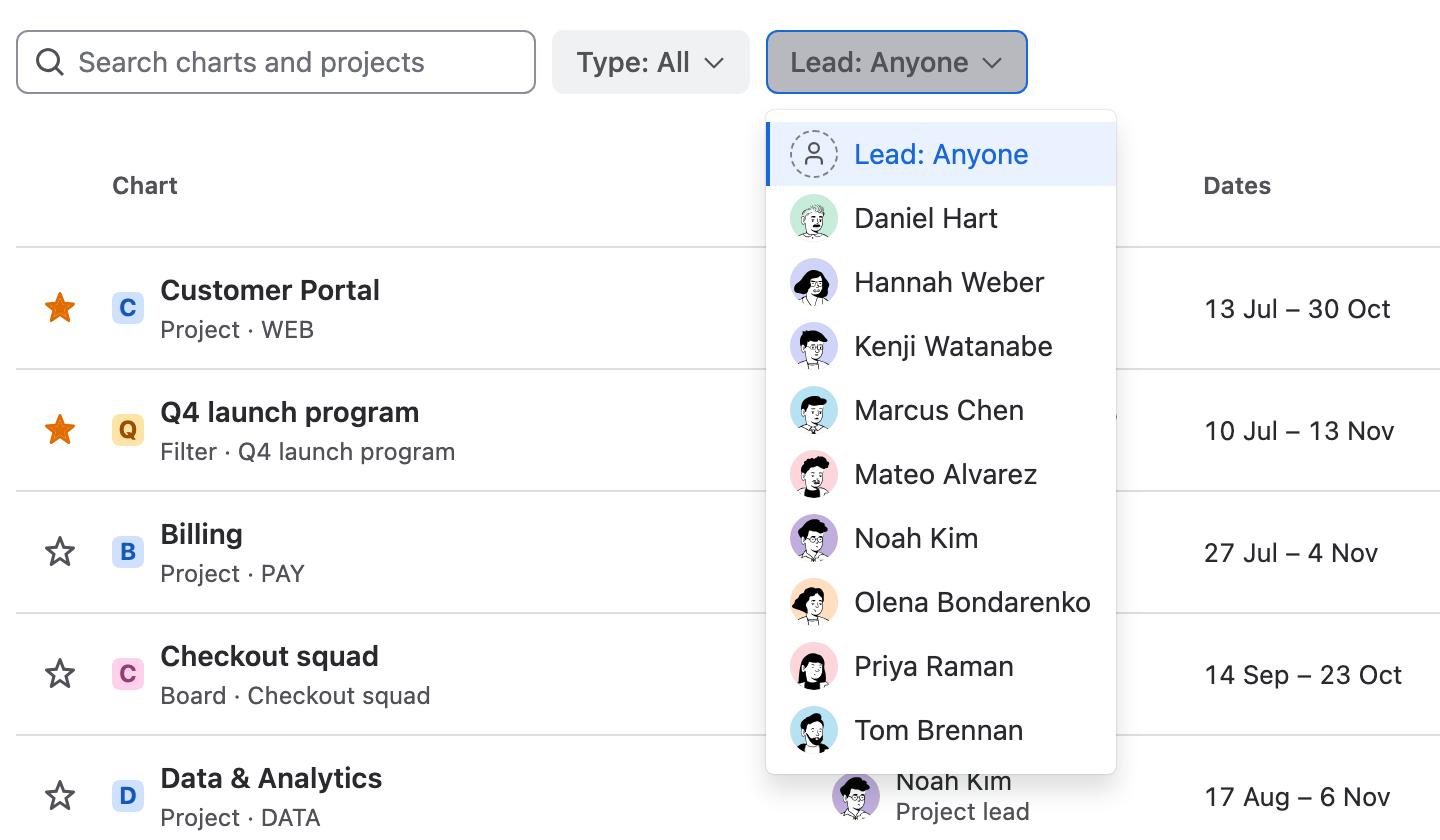Click the 17 Aug – 6 Nov dates
Image resolution: width=1440 pixels, height=840 pixels.
click(x=1297, y=797)
